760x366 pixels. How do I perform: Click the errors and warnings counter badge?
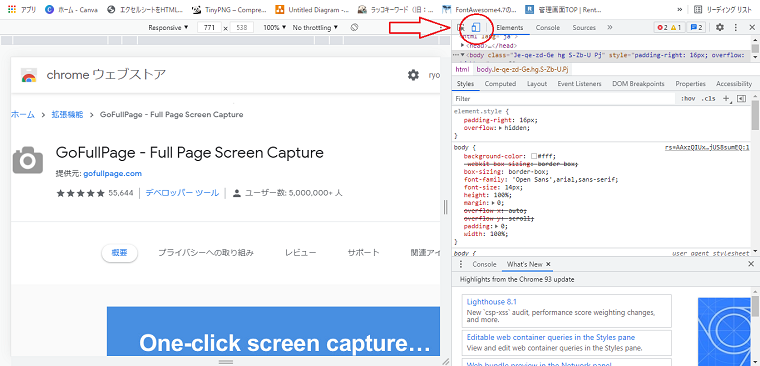click(669, 28)
